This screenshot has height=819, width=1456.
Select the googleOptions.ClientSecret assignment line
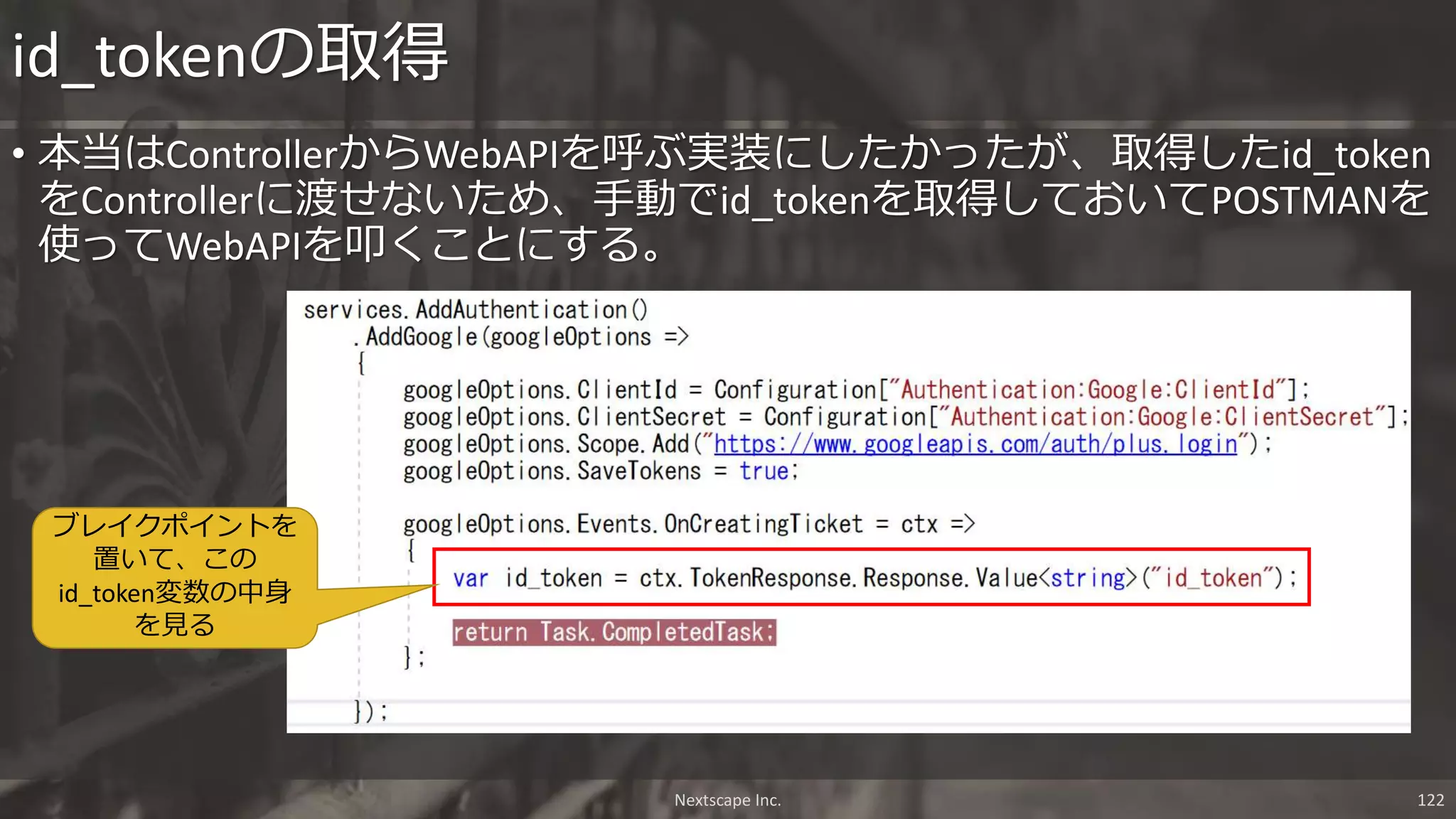906,417
